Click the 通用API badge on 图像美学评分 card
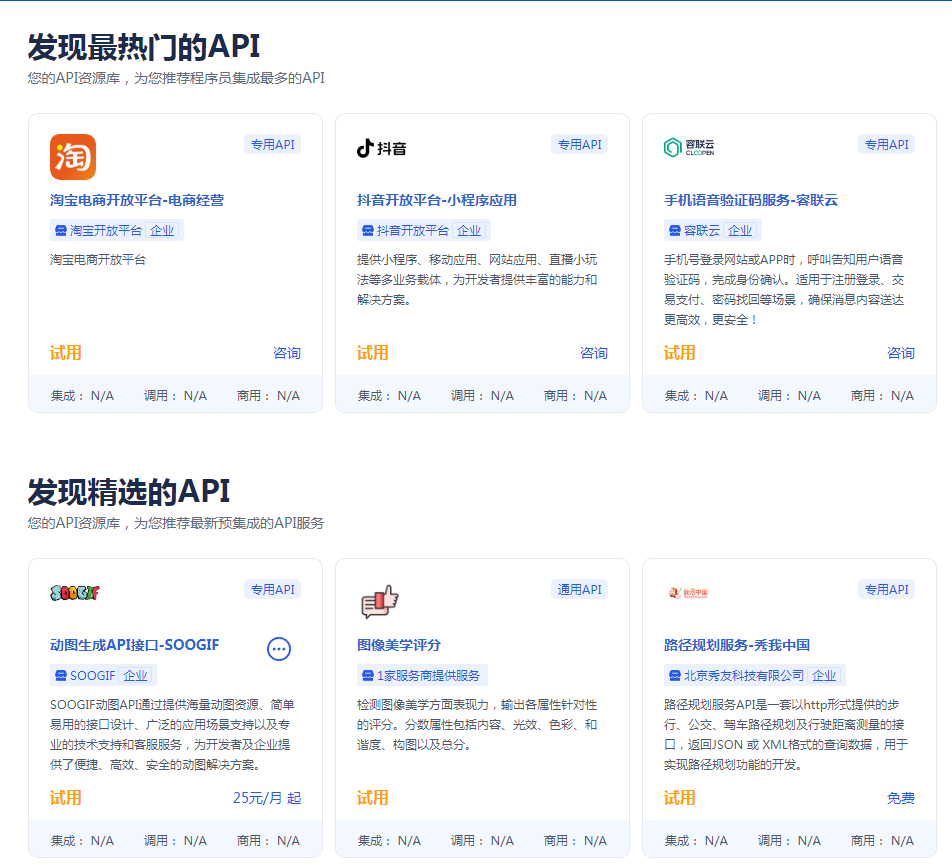952x868 pixels. pyautogui.click(x=578, y=590)
